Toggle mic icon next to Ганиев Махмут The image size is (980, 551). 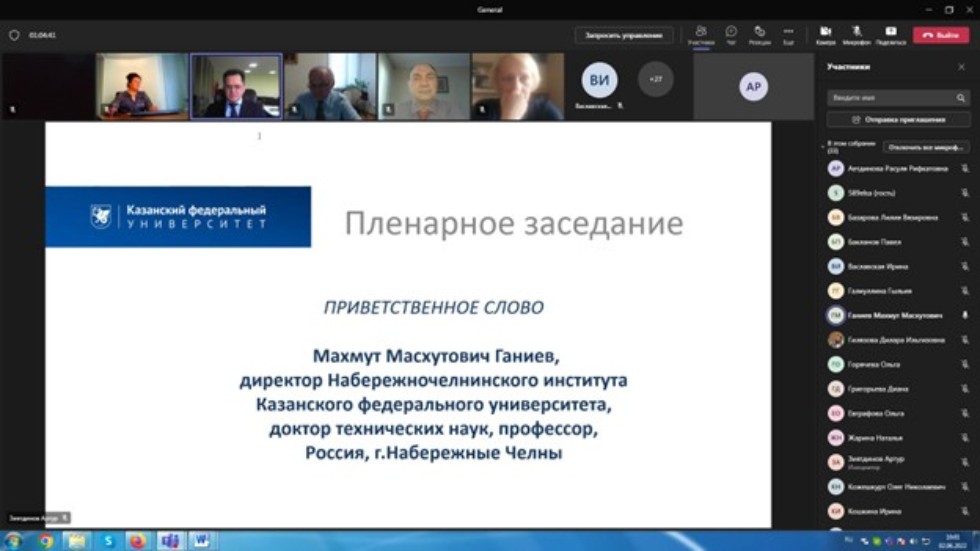click(965, 315)
